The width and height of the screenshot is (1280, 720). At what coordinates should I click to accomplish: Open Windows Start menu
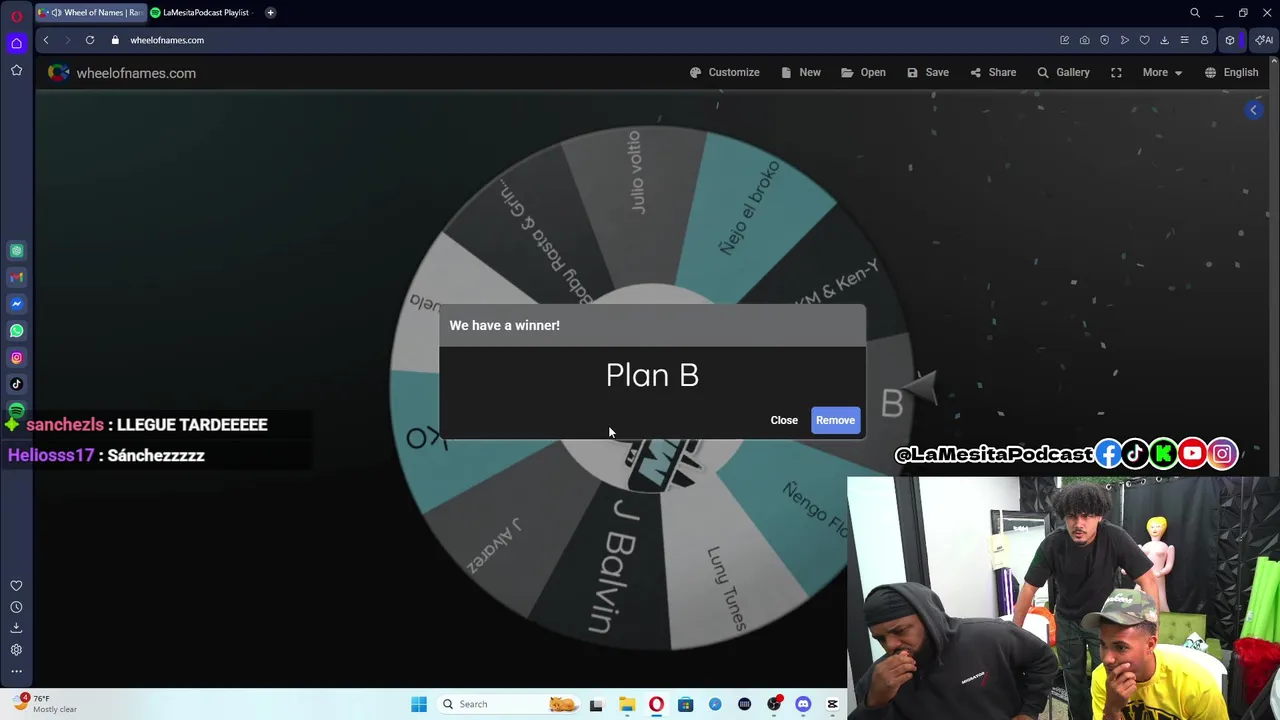click(x=419, y=704)
